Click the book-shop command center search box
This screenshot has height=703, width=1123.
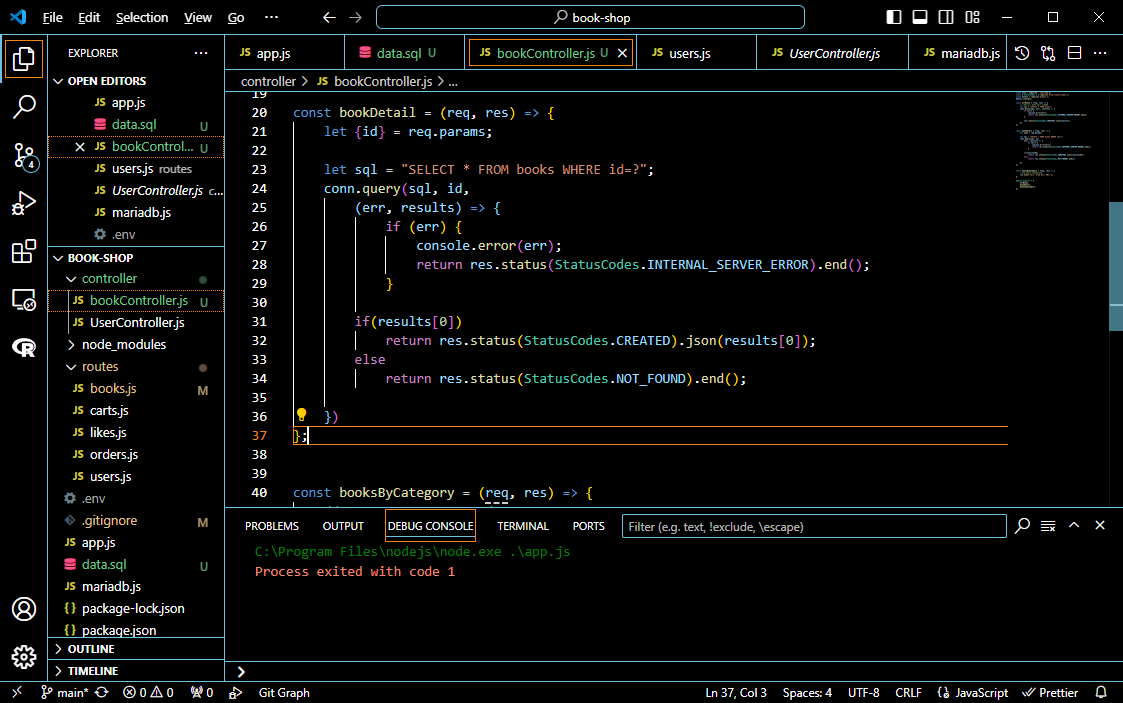click(590, 17)
